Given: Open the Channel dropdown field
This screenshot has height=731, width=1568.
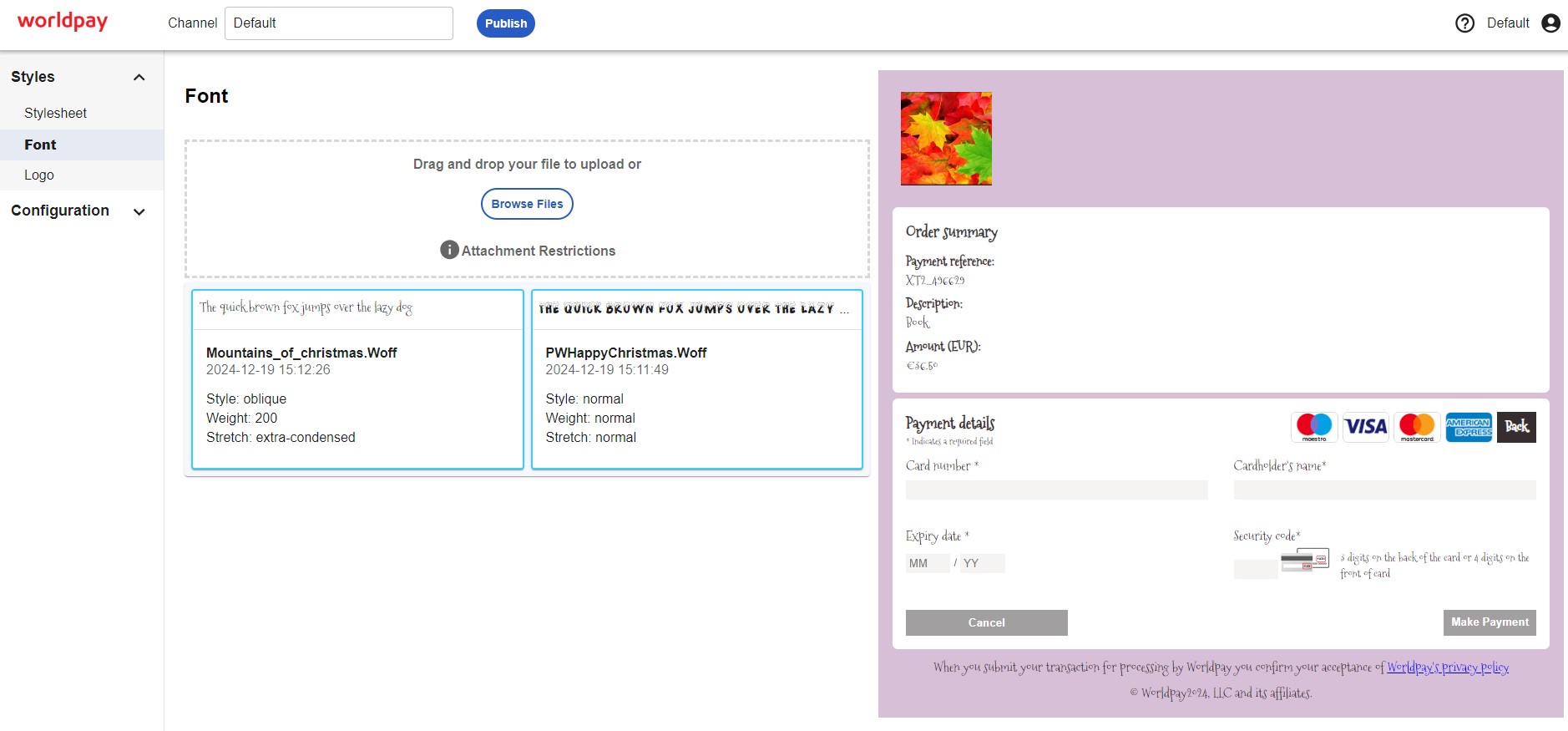Looking at the screenshot, I should pyautogui.click(x=338, y=23).
